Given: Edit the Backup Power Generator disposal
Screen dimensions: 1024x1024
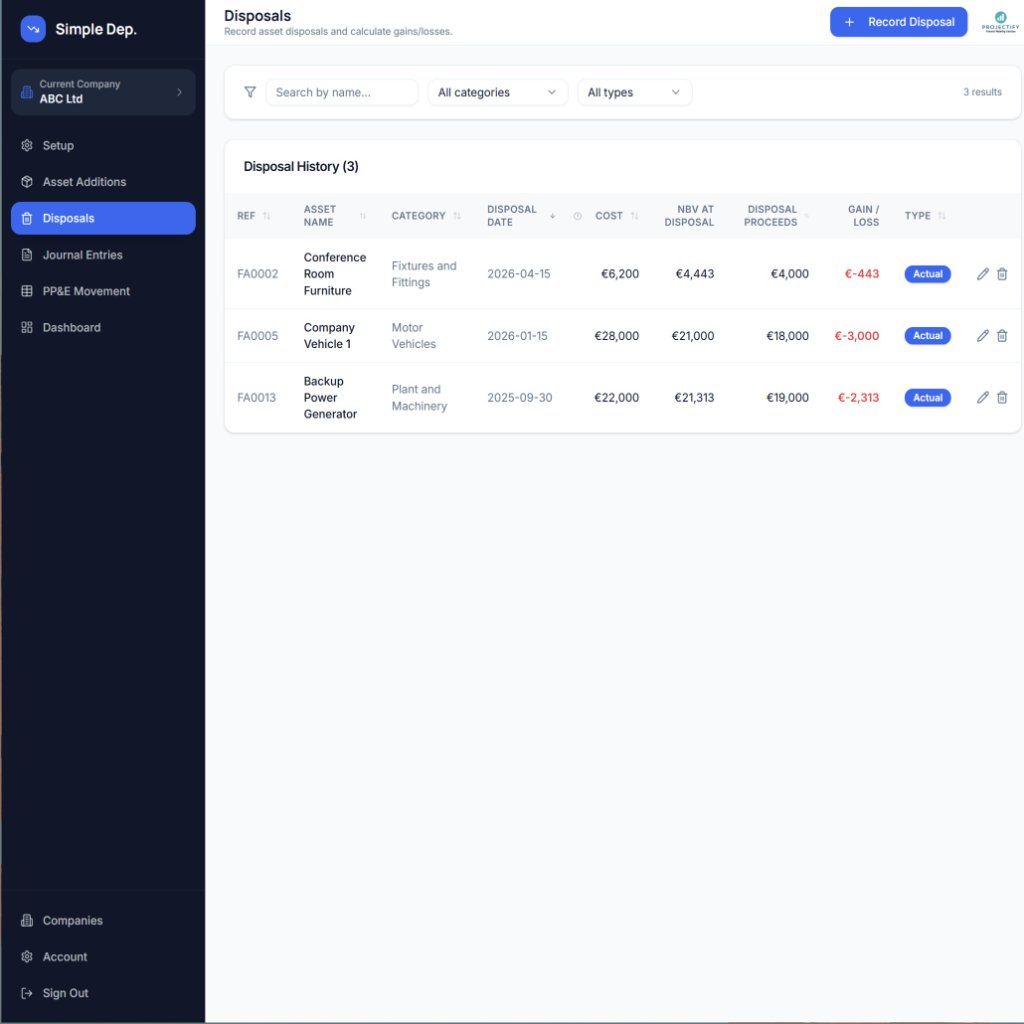Looking at the screenshot, I should 982,397.
